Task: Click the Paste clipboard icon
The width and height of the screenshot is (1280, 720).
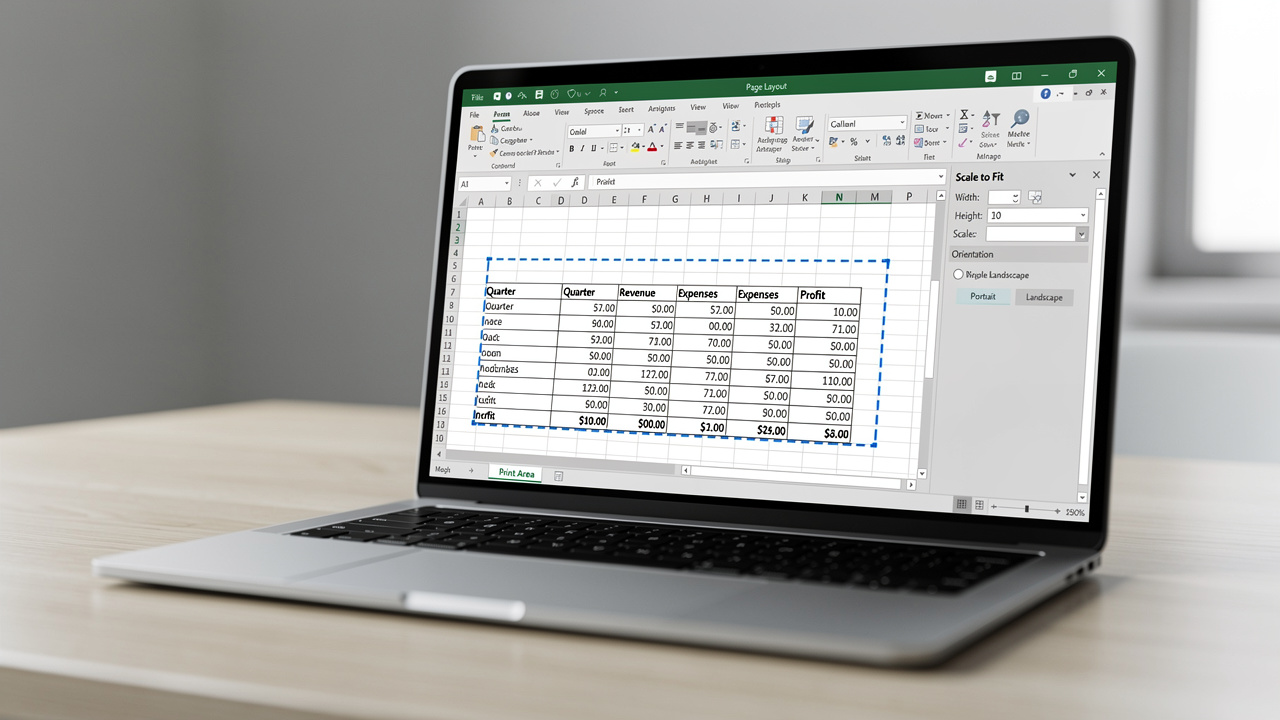Action: (x=477, y=133)
